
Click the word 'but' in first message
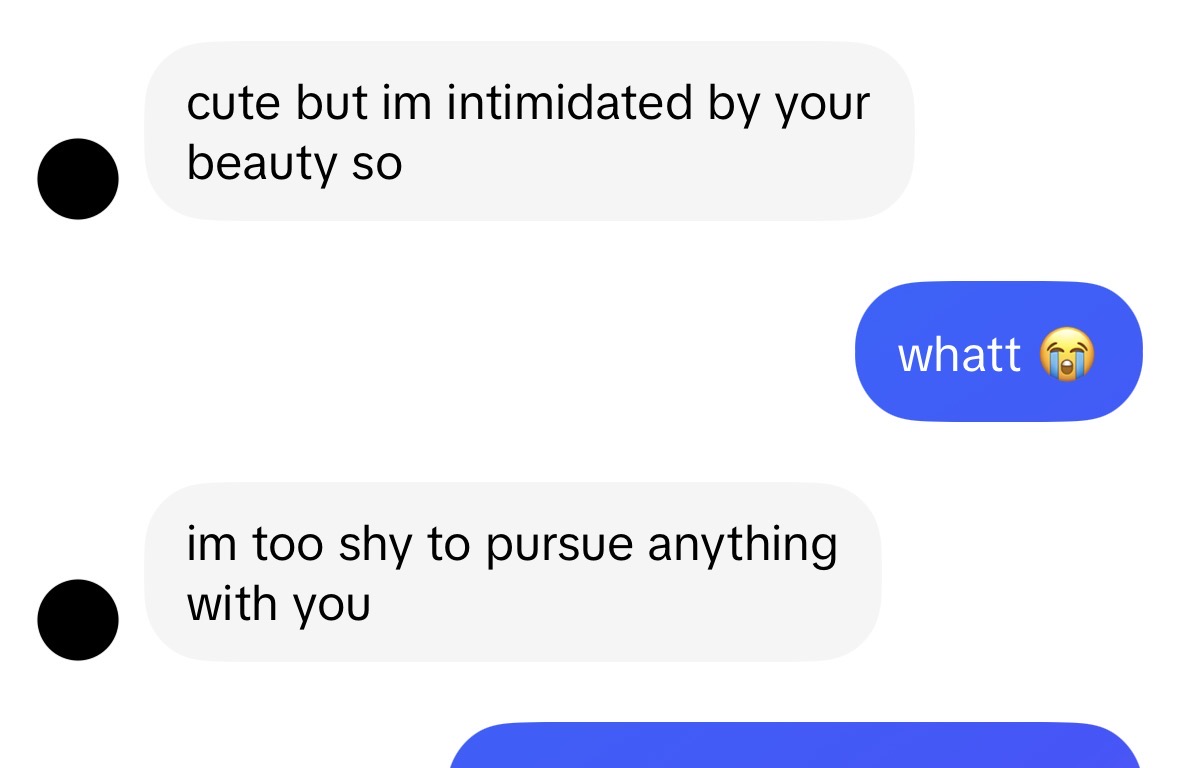332,102
